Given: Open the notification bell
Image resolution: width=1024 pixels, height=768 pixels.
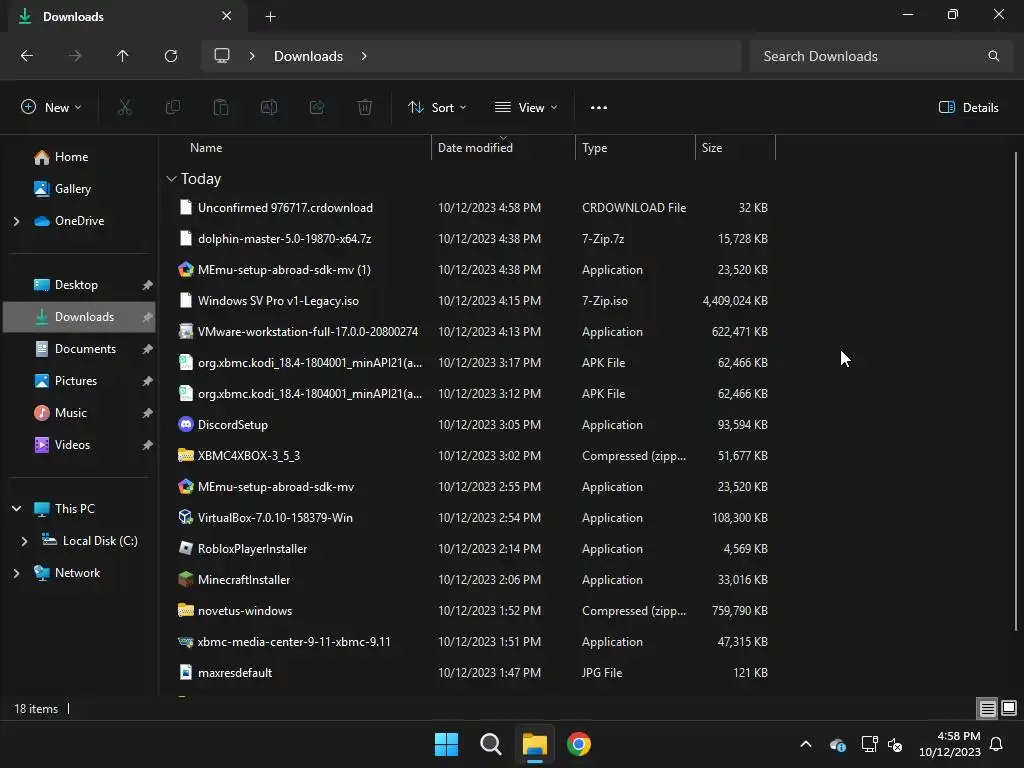Looking at the screenshot, I should [x=997, y=744].
